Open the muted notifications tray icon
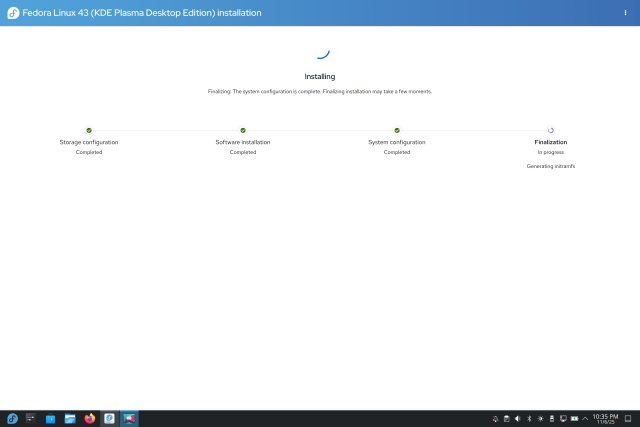Viewport: 640px width, 427px height. 496,418
